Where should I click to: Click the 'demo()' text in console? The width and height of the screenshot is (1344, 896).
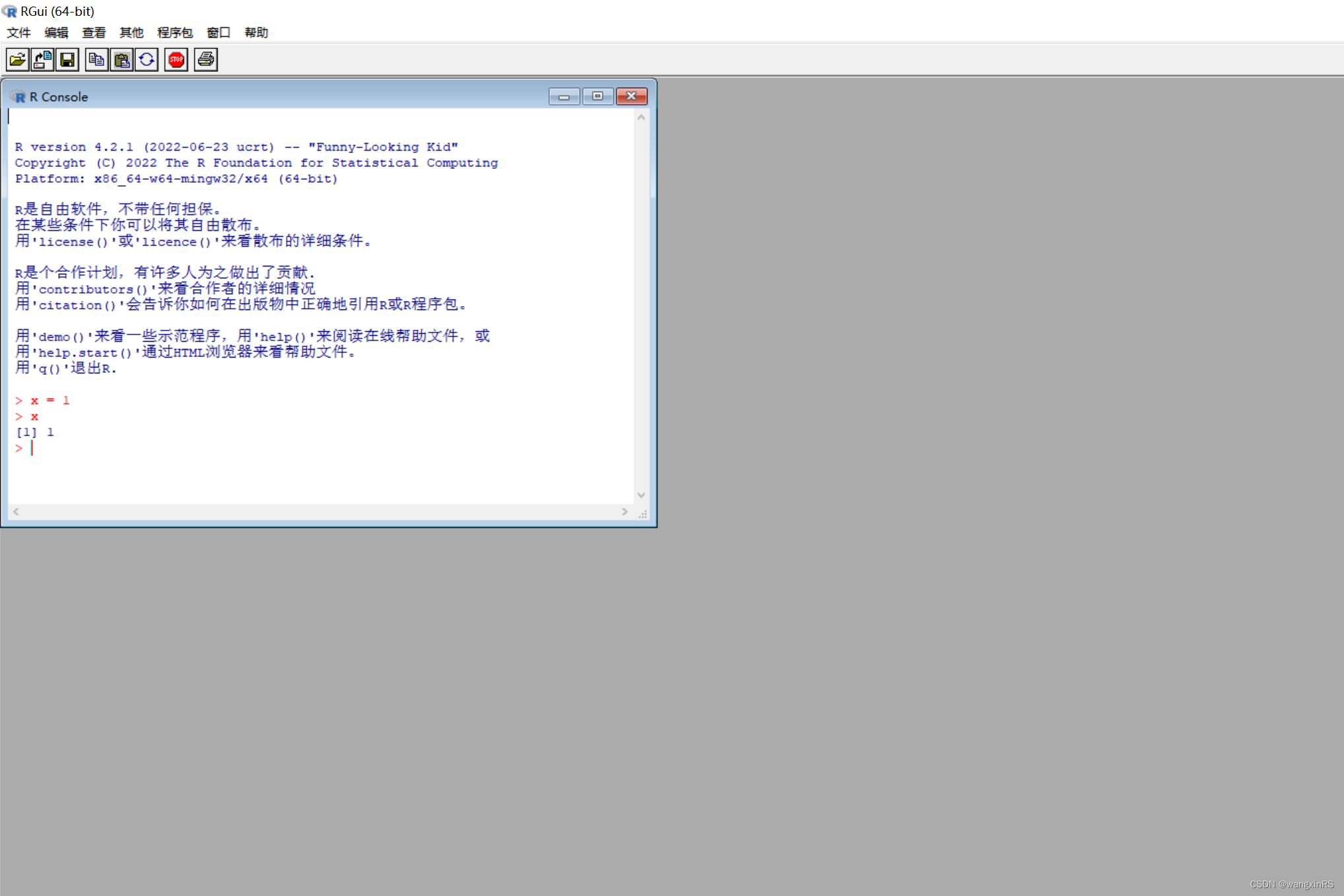(x=61, y=336)
